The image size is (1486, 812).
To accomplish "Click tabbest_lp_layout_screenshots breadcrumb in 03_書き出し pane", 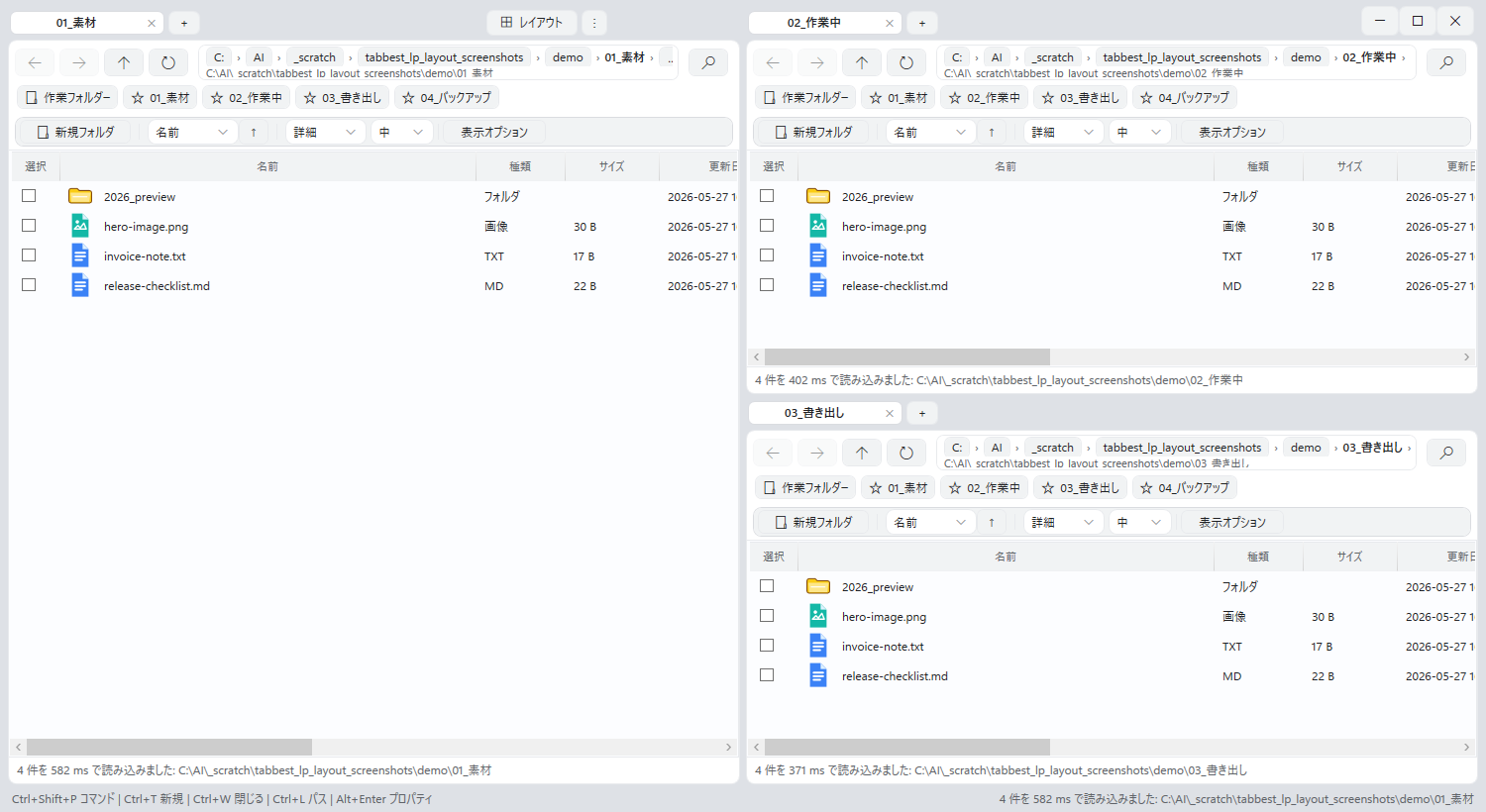I will tap(1182, 448).
